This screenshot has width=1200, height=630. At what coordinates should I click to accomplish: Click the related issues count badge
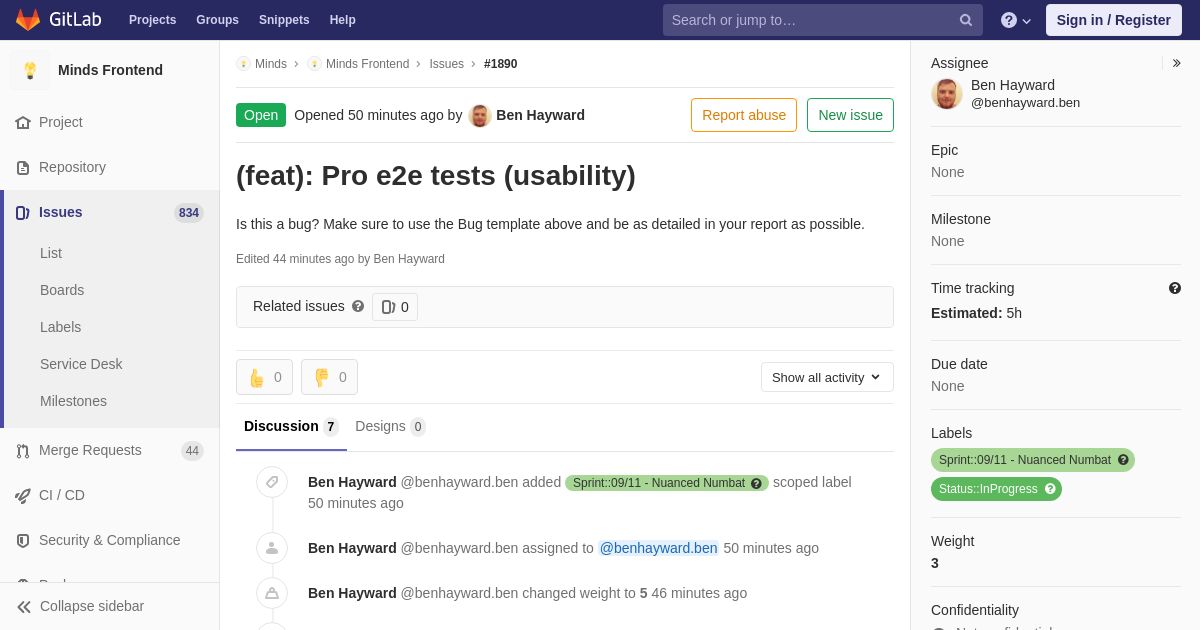395,307
